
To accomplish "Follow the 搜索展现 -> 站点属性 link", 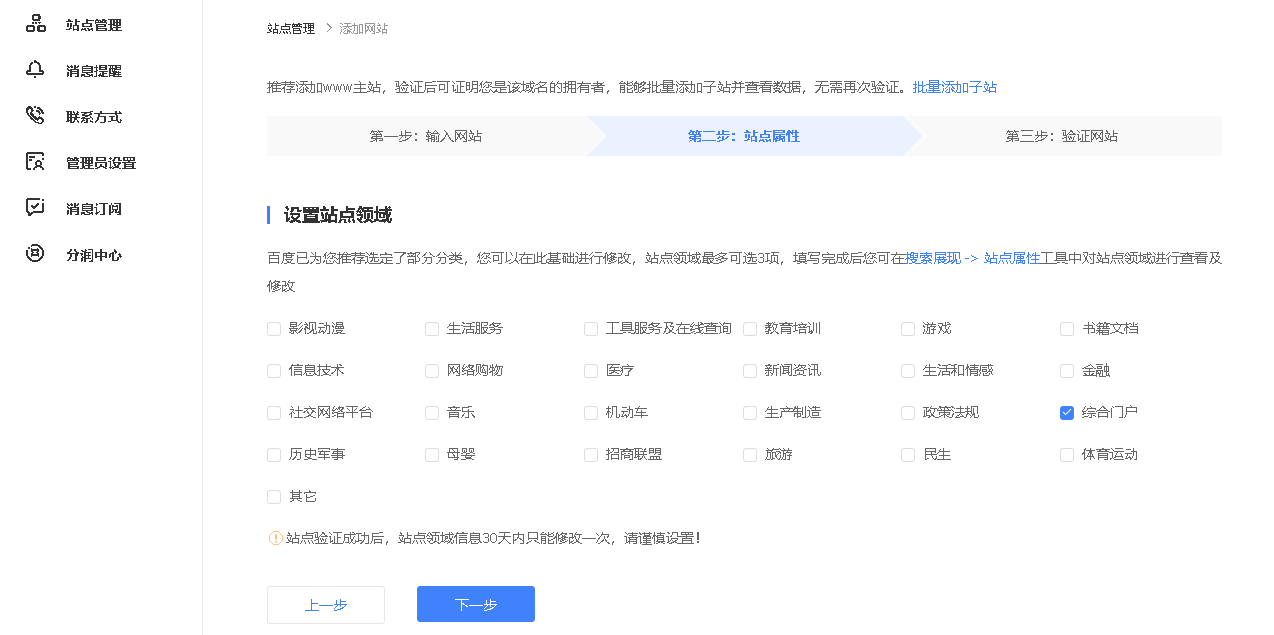I will [x=971, y=258].
